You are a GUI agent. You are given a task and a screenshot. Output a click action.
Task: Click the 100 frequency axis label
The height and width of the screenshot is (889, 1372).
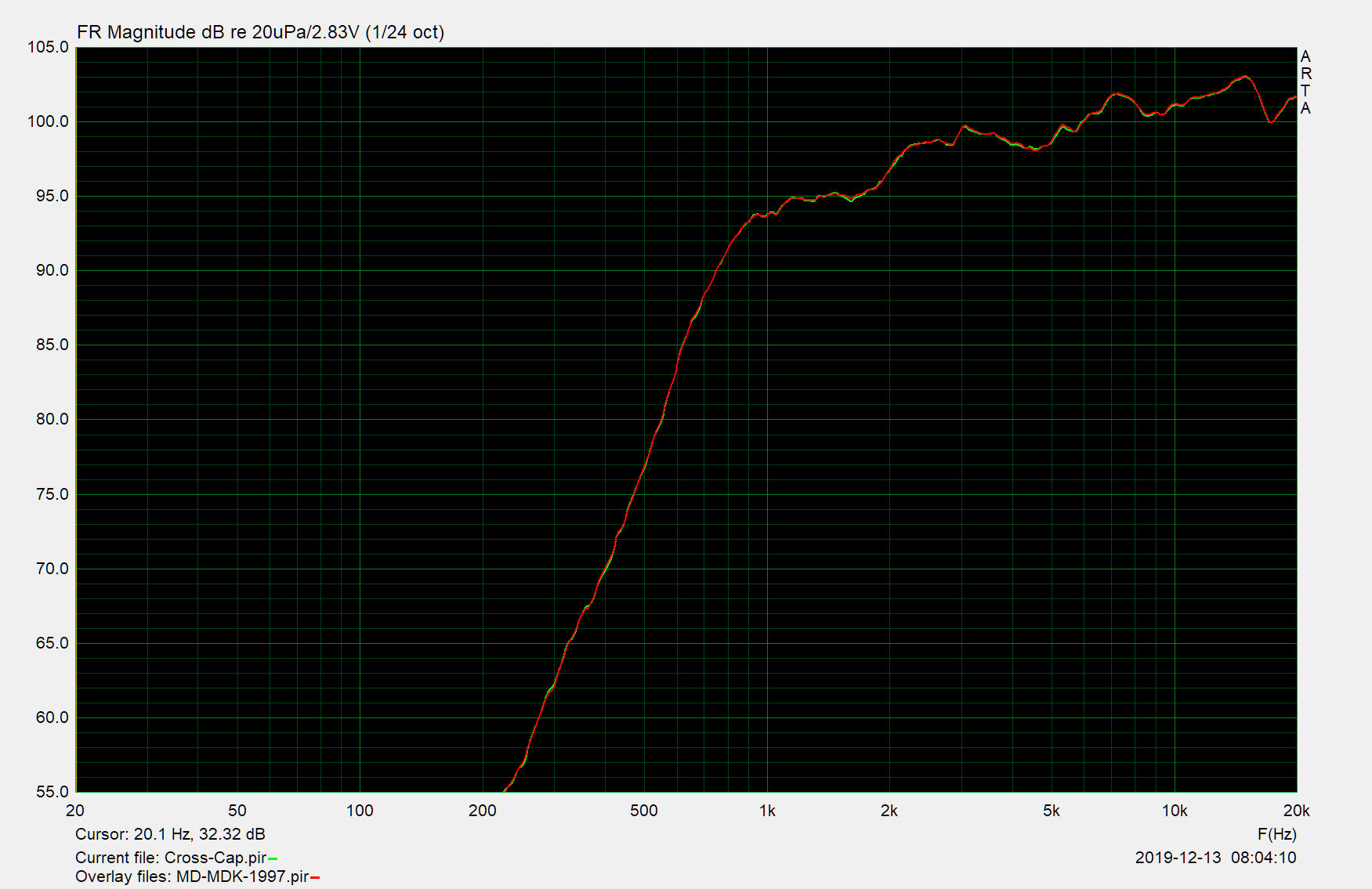[360, 811]
